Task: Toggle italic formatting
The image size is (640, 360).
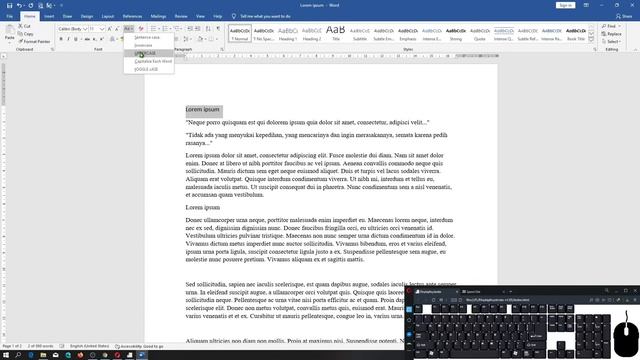Action: point(68,39)
